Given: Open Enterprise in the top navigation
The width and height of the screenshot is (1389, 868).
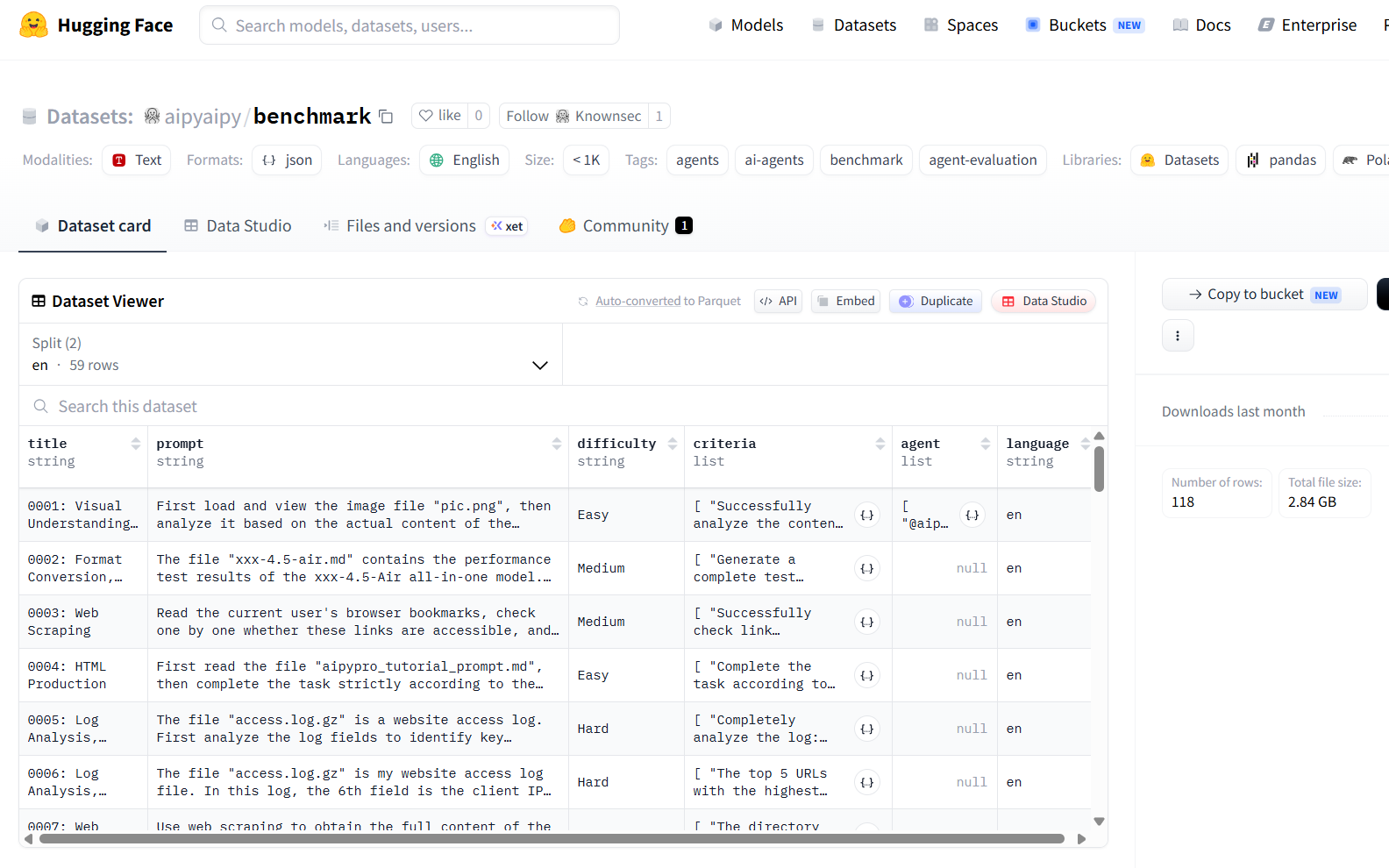Looking at the screenshot, I should tap(1307, 25).
